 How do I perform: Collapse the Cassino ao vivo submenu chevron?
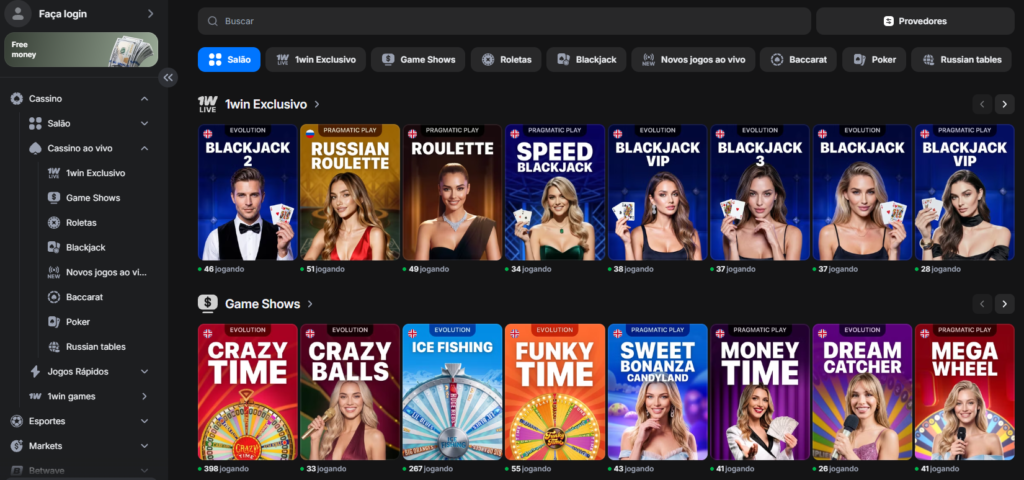[x=144, y=148]
